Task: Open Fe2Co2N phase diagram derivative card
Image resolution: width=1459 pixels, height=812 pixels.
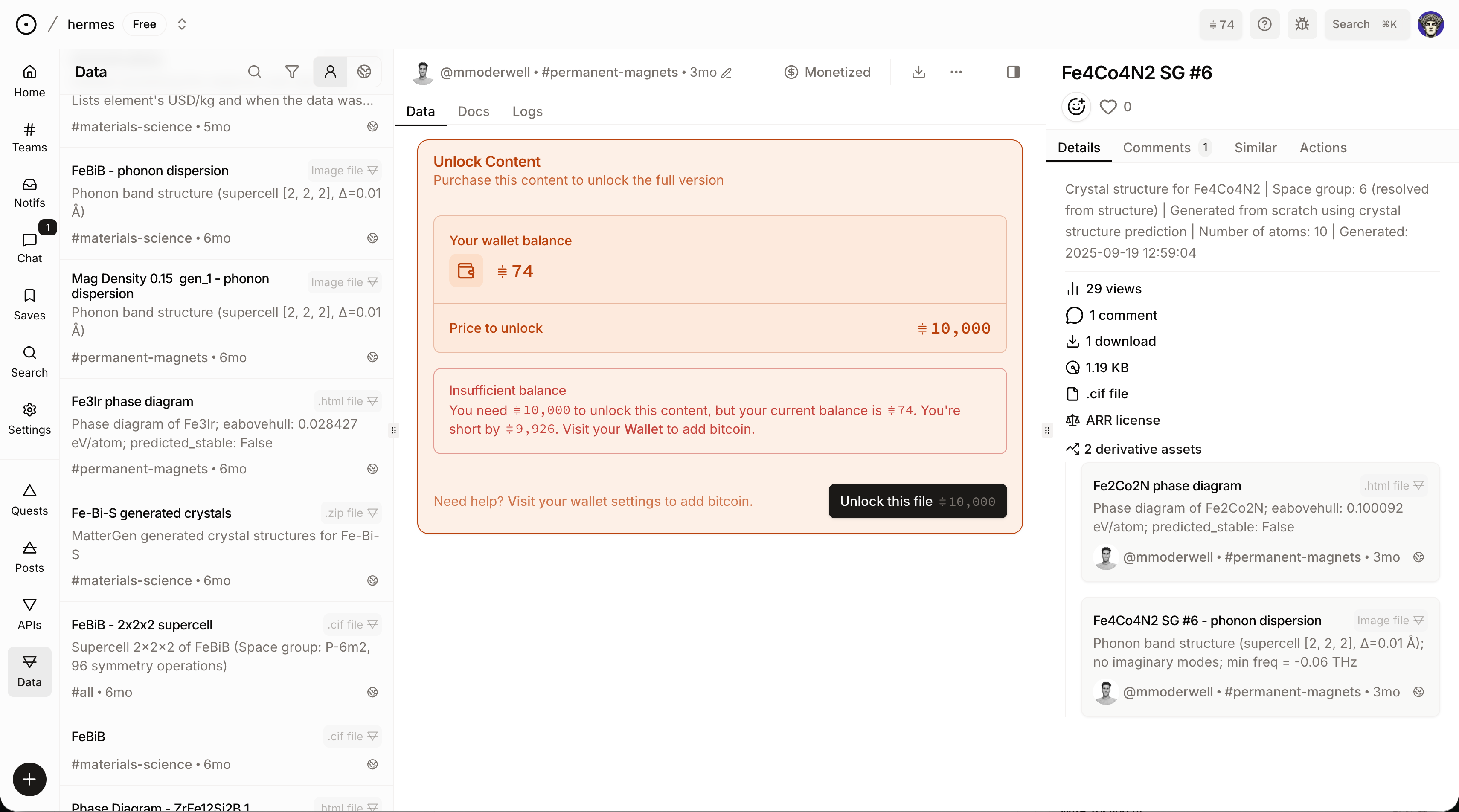Action: (1260, 522)
